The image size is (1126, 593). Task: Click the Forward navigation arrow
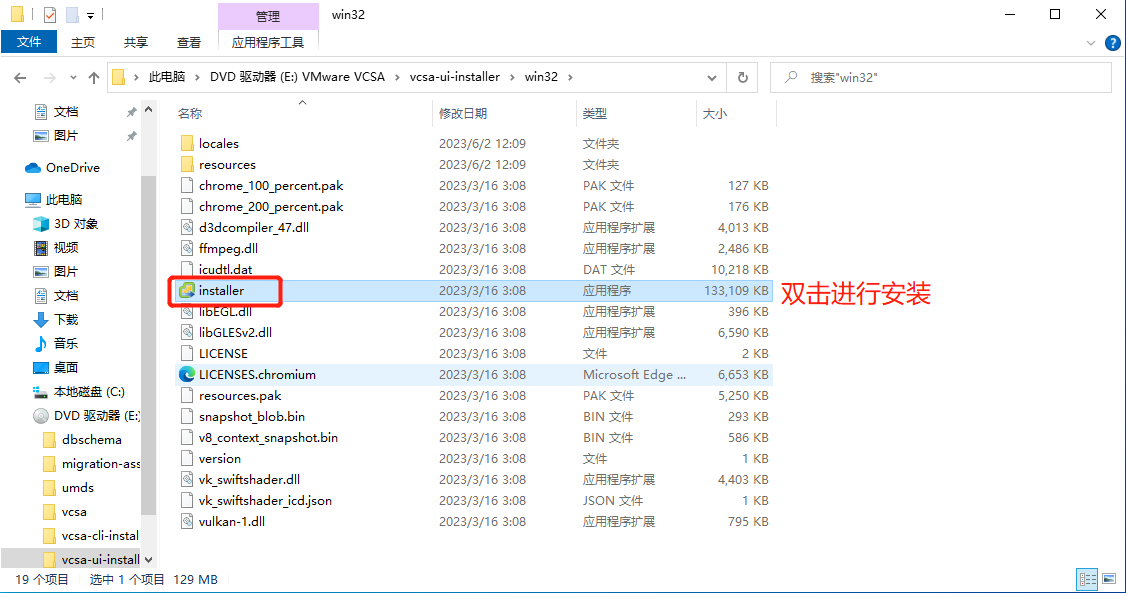coord(50,78)
